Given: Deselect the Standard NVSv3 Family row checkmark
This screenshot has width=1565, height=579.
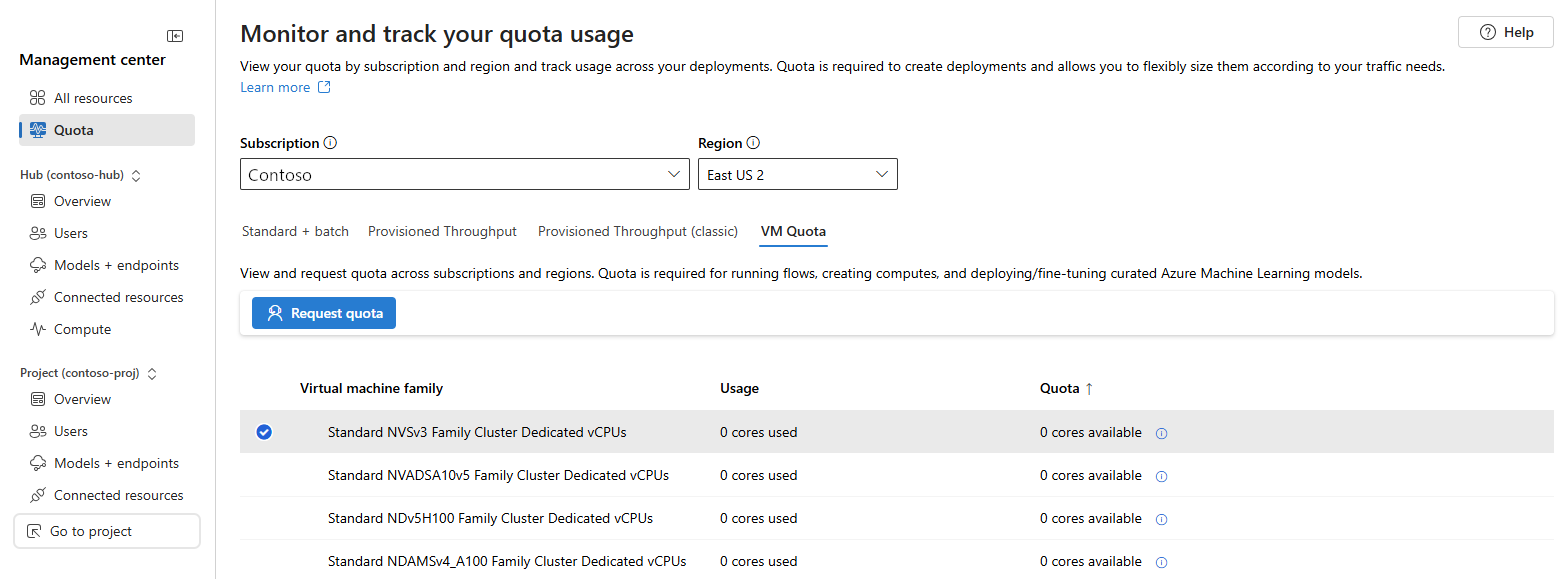Looking at the screenshot, I should pyautogui.click(x=264, y=432).
